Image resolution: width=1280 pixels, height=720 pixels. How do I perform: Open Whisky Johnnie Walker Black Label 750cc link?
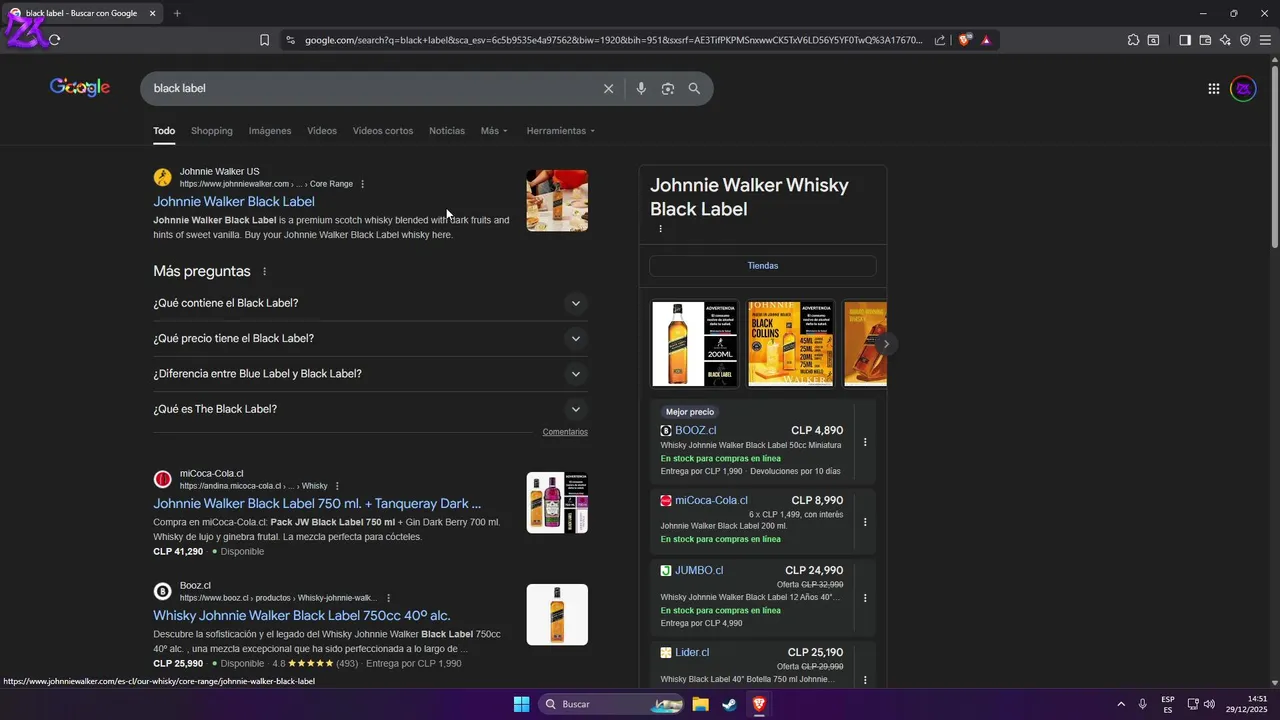point(302,616)
